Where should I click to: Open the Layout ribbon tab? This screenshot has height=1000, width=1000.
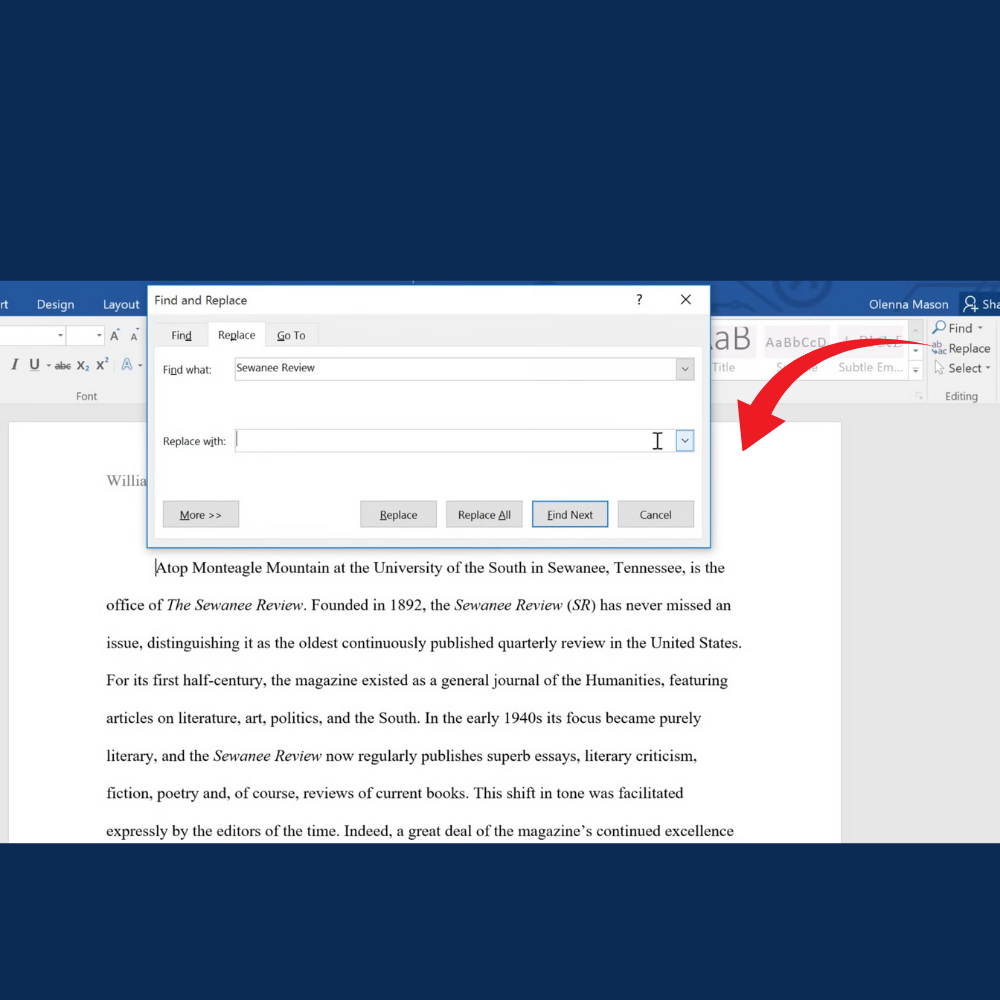(x=121, y=304)
